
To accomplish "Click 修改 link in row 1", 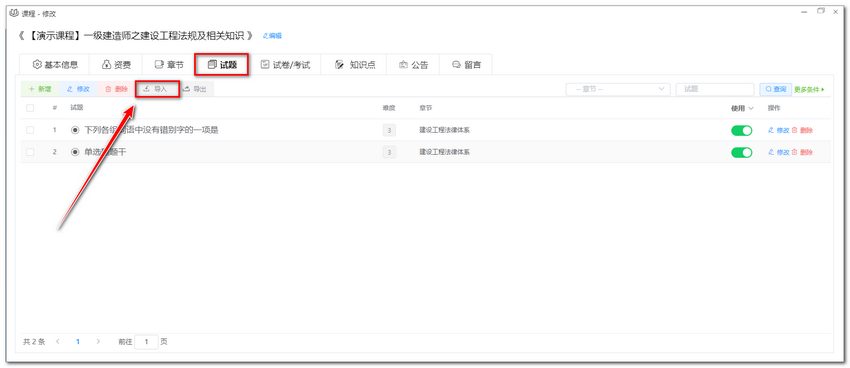I will 779,130.
